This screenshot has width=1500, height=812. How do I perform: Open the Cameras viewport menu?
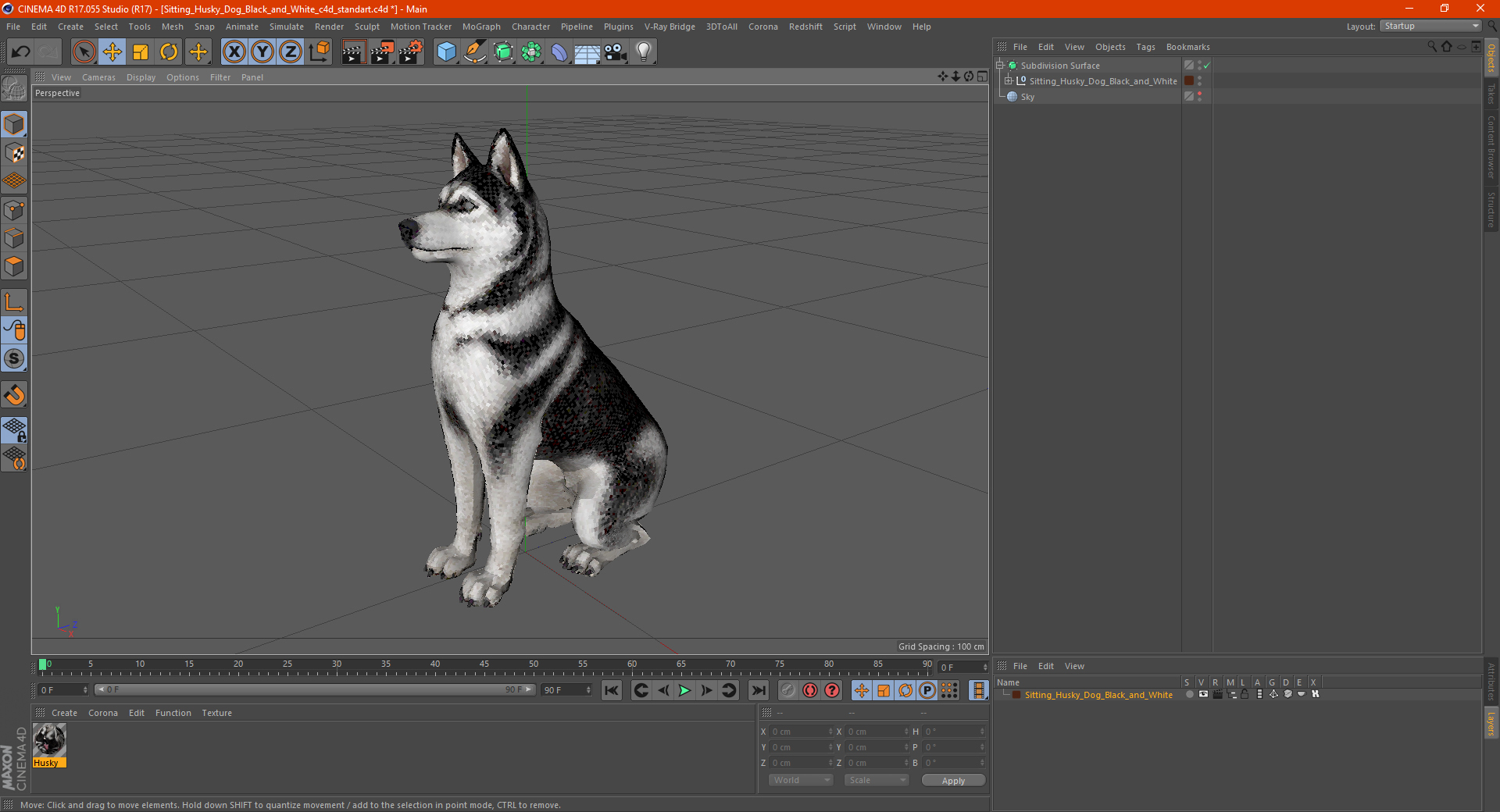click(x=98, y=77)
